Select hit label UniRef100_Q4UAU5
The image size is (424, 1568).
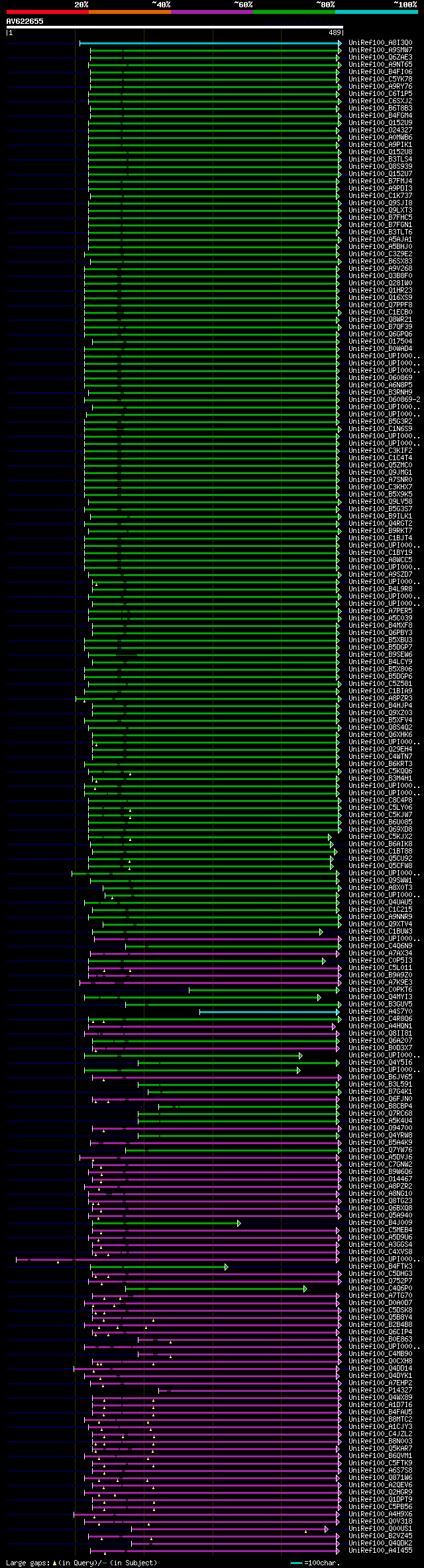pyautogui.click(x=380, y=903)
